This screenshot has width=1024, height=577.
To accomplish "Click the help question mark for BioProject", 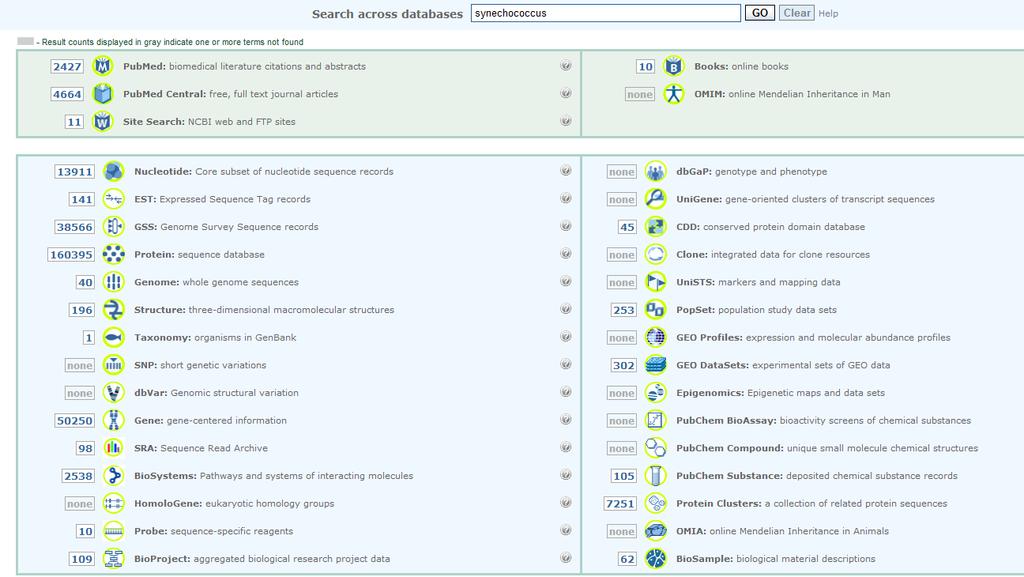I will (x=566, y=557).
